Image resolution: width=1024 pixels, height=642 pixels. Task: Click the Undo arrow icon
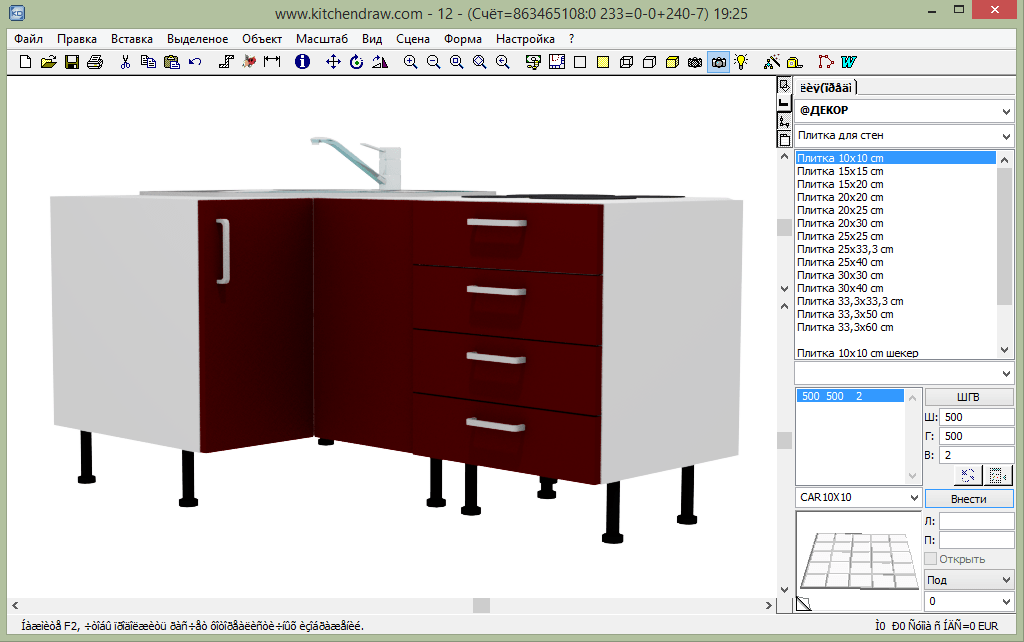[x=195, y=62]
